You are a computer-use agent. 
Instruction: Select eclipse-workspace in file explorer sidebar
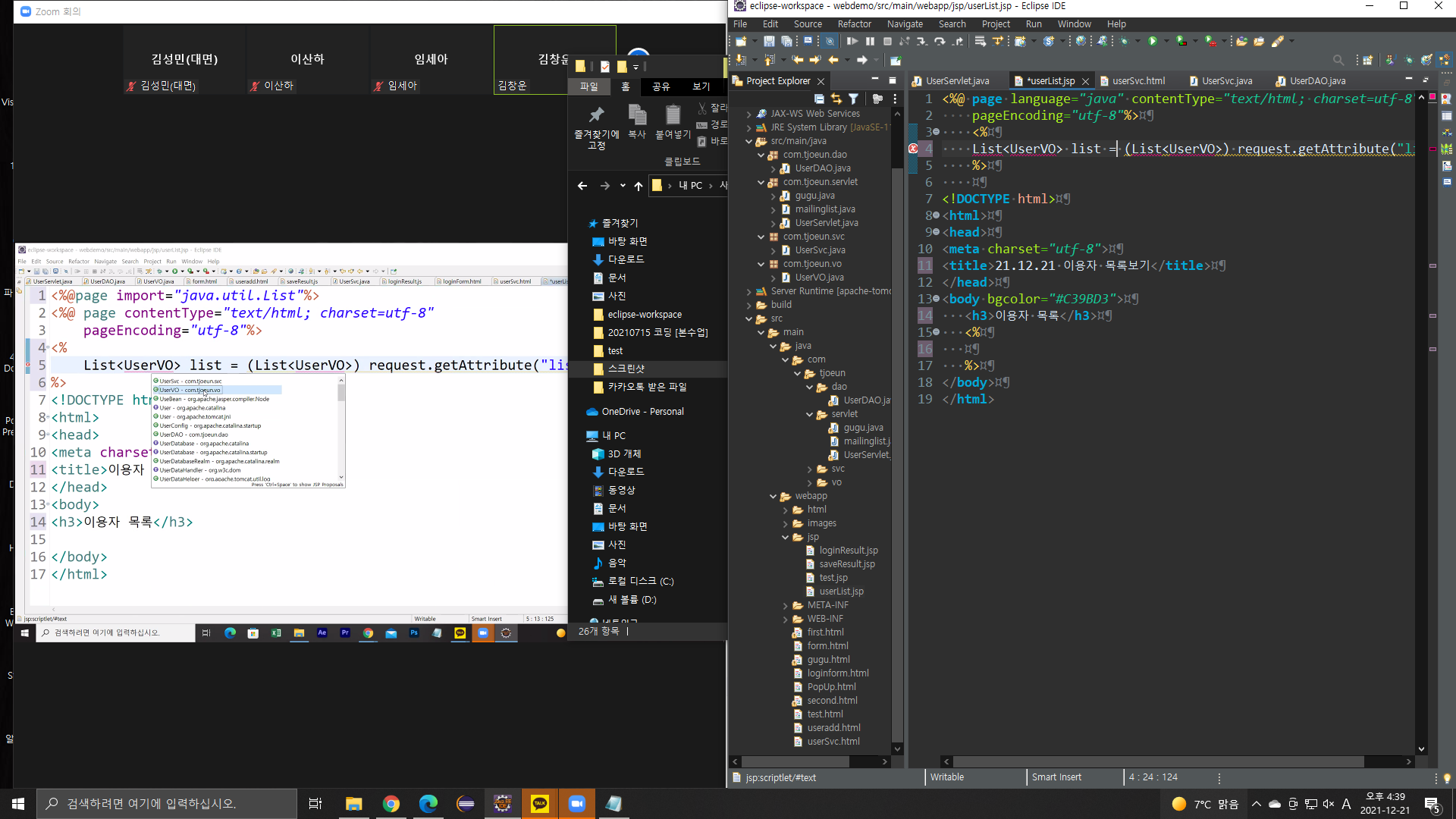(644, 314)
